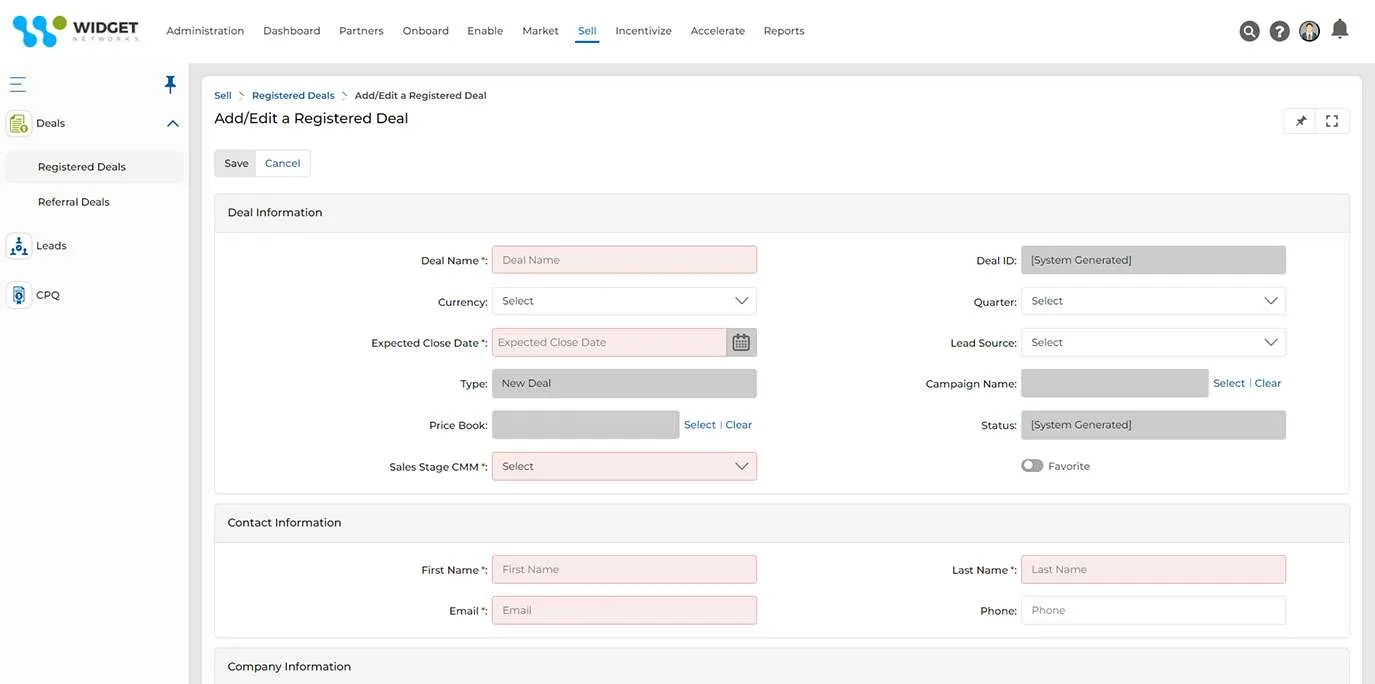
Task: Click the Expected Close Date field
Action: point(609,342)
